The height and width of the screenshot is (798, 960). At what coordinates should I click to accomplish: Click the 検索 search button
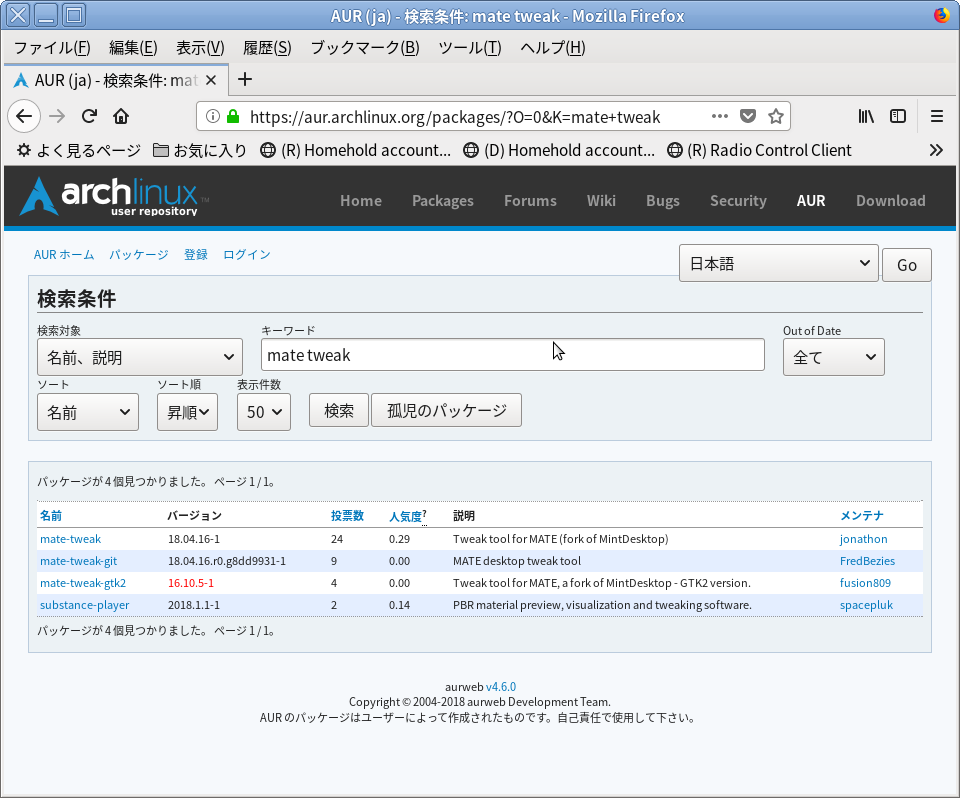pyautogui.click(x=339, y=410)
